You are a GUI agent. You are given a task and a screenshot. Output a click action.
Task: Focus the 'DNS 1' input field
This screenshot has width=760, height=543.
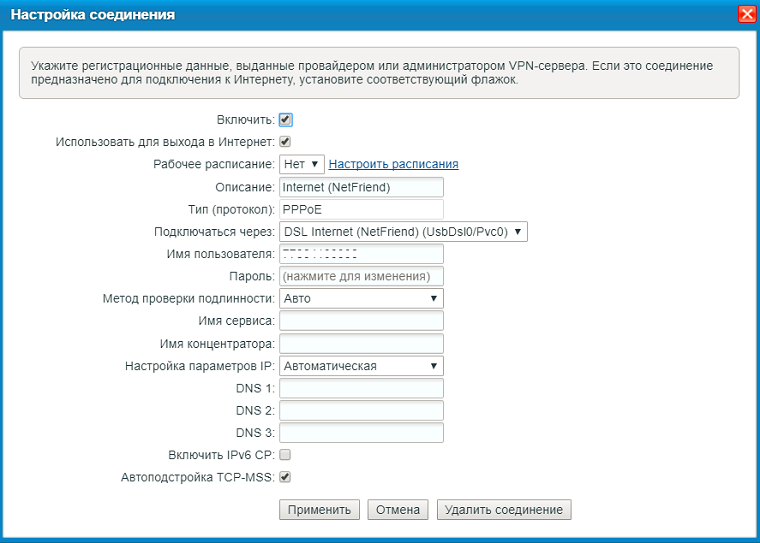(361, 388)
